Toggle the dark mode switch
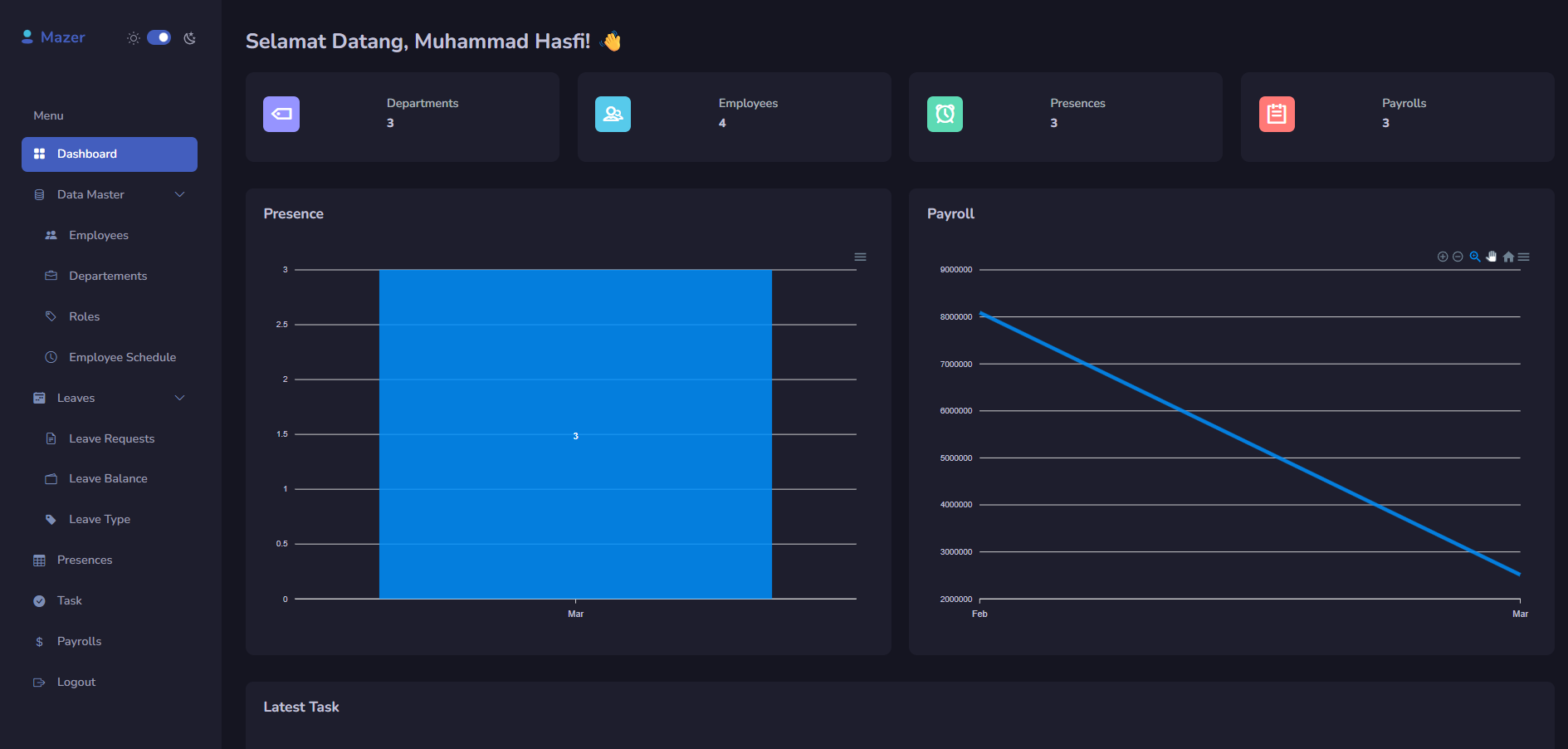This screenshot has height=749, width=1568. (159, 37)
